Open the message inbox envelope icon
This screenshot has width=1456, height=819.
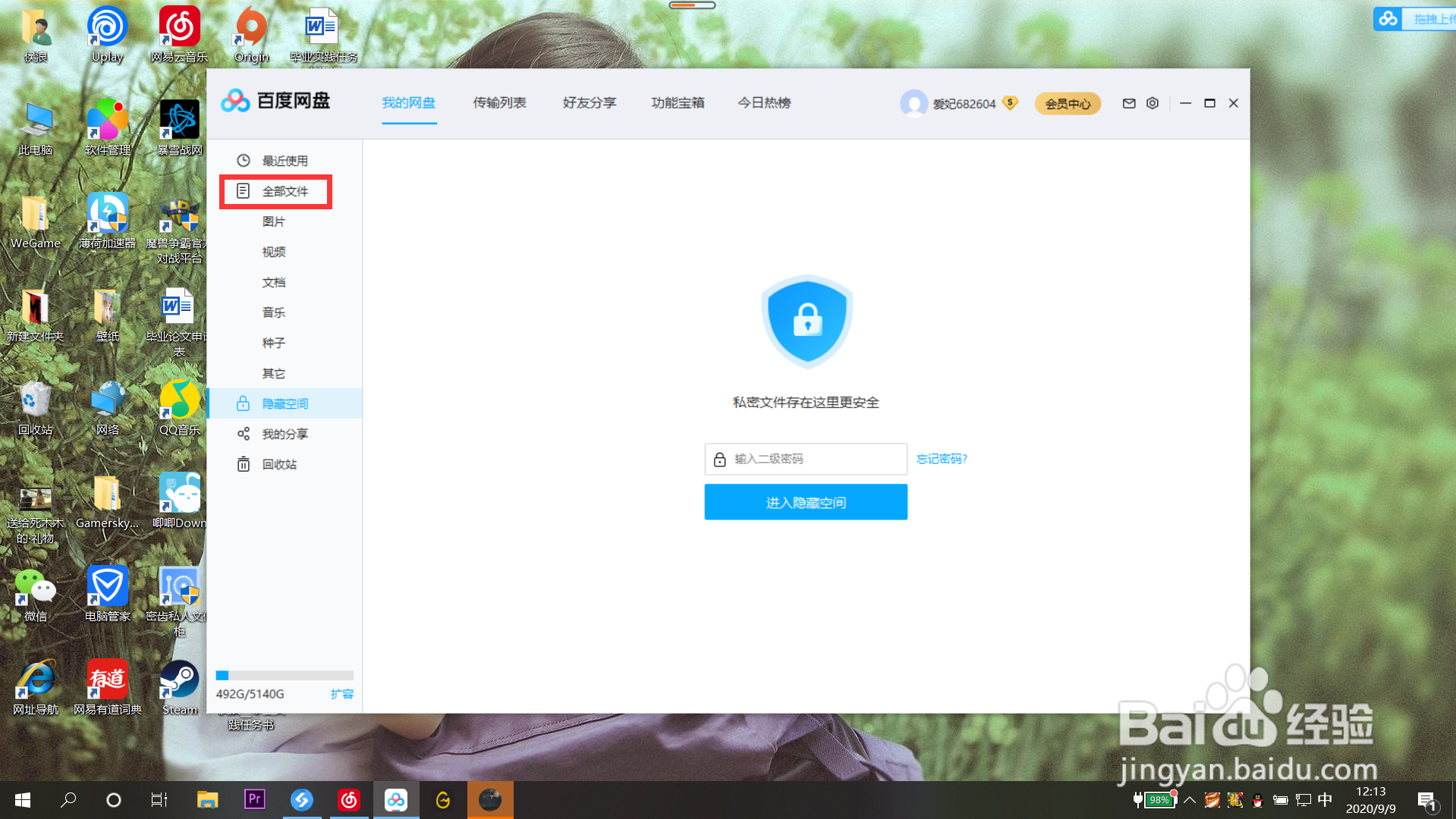pos(1128,103)
